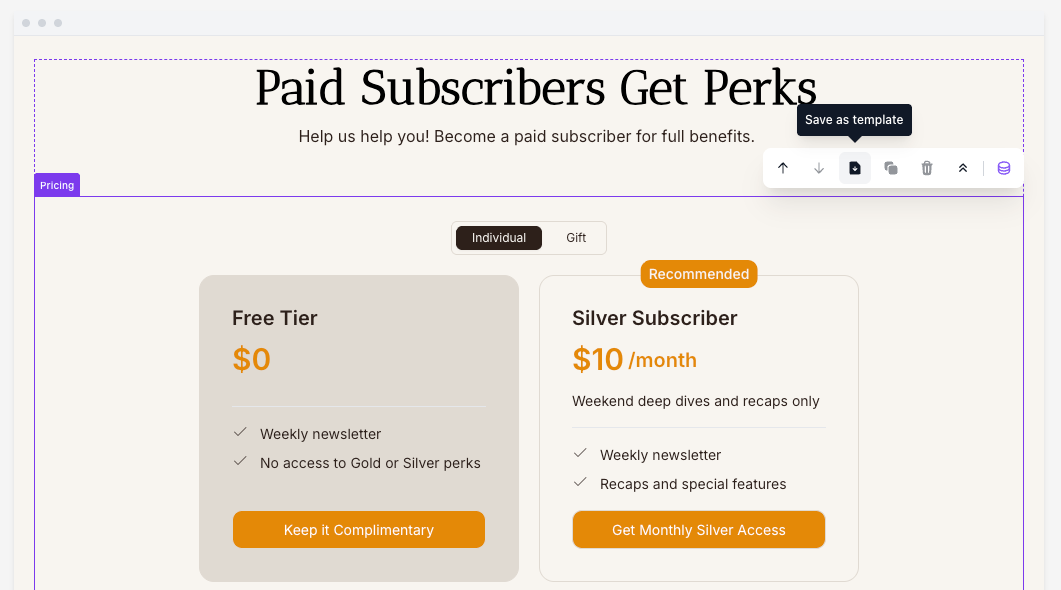Screen dimensions: 1061x590
Task: Click the $10 /month price
Action: 634,359
